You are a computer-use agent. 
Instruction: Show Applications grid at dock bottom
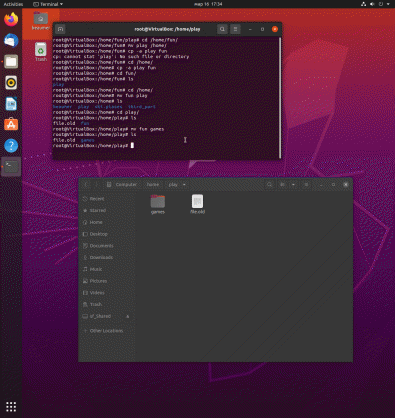[x=11, y=407]
